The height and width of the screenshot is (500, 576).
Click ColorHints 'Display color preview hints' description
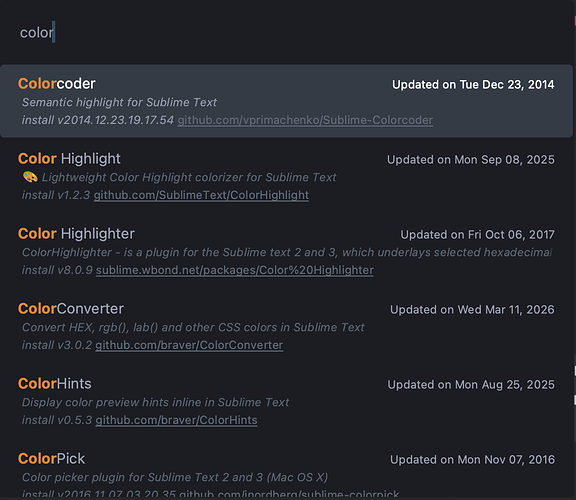pos(156,402)
